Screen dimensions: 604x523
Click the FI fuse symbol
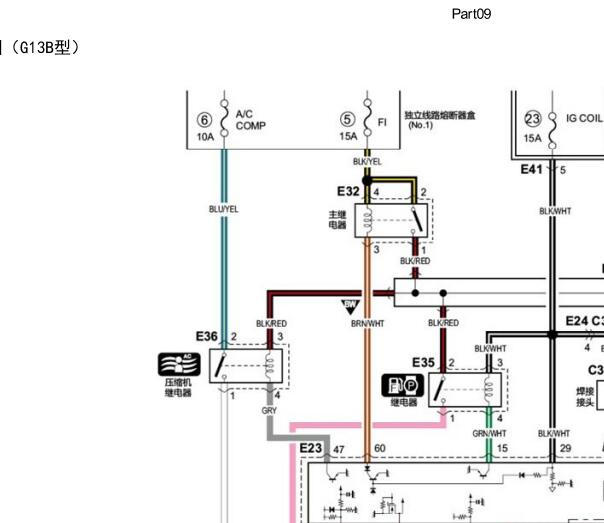[x=367, y=118]
